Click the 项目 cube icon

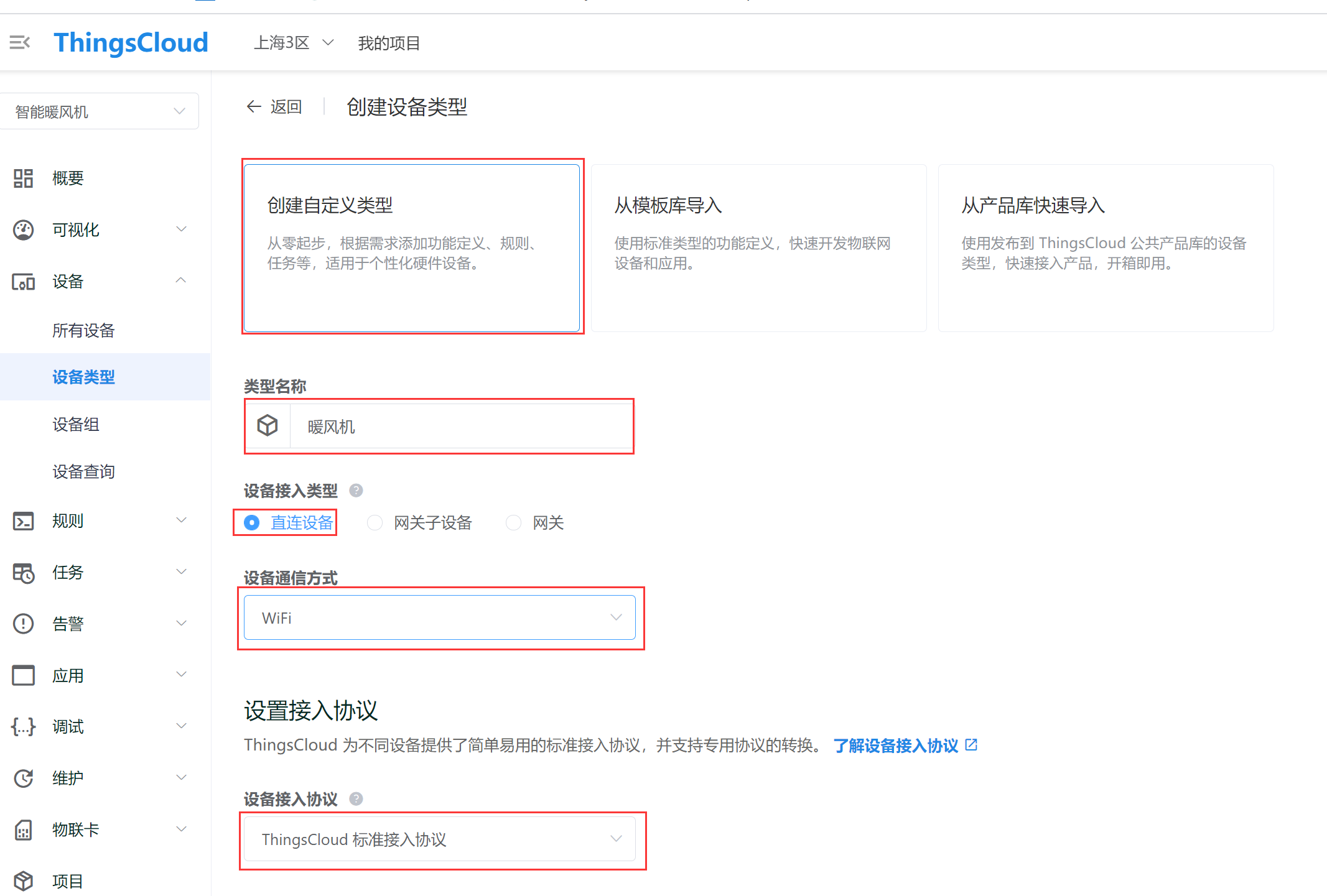click(24, 880)
